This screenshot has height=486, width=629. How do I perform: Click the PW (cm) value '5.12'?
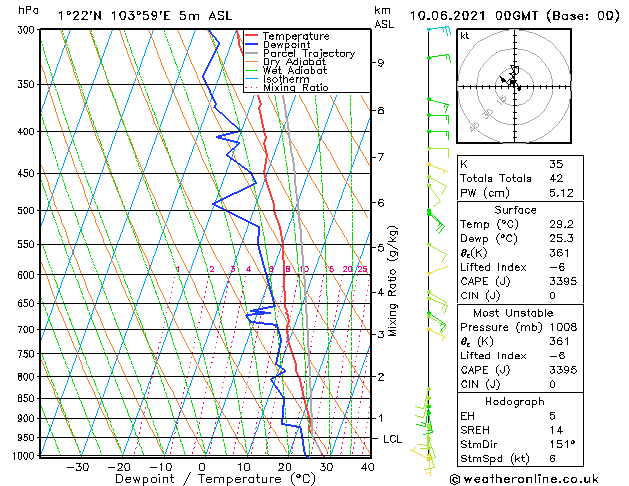click(x=561, y=193)
